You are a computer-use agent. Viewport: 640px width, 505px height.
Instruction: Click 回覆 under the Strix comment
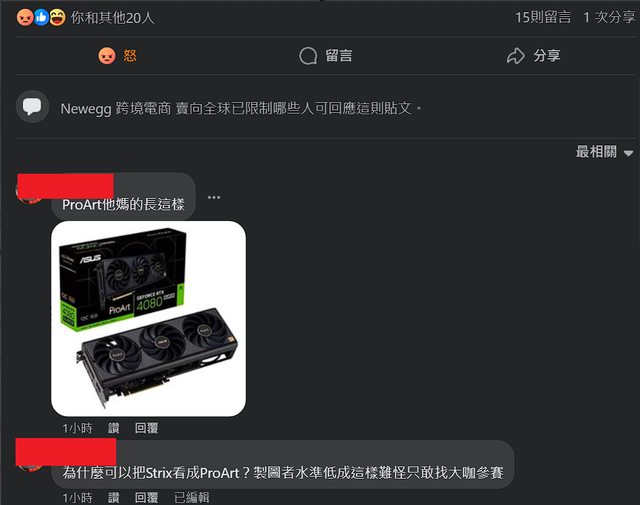[147, 497]
